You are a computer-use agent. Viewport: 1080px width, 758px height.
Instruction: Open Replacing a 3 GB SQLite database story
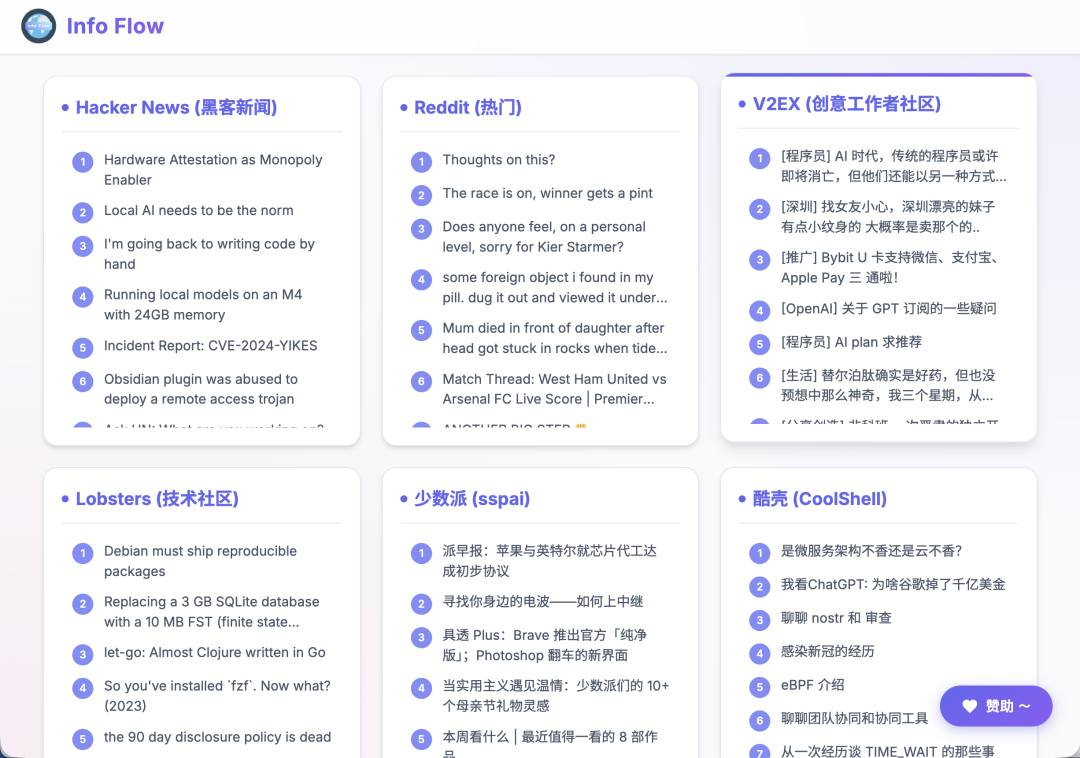click(211, 612)
